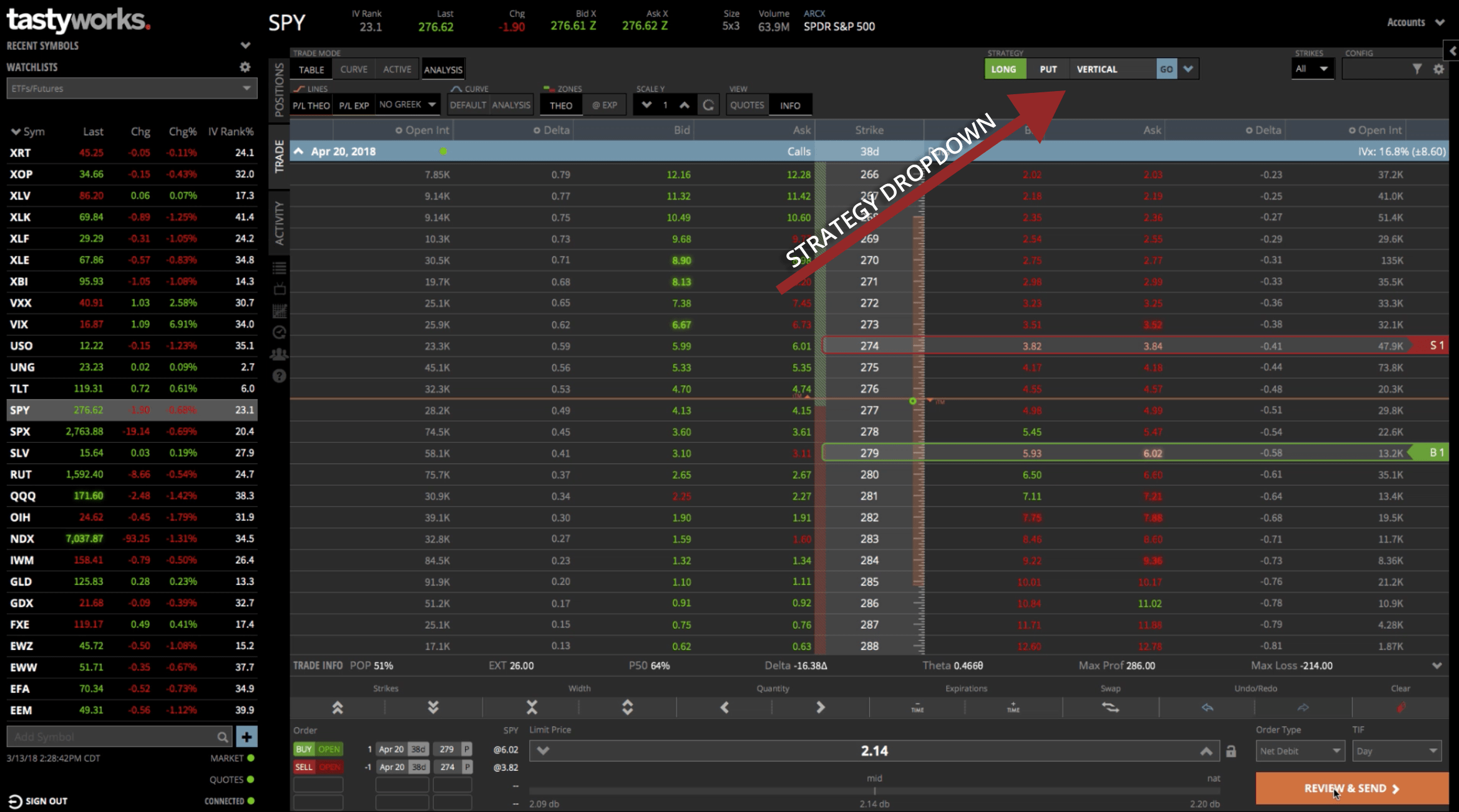Open the Accounts dropdown
This screenshot has height=812, width=1459.
tap(1415, 22)
